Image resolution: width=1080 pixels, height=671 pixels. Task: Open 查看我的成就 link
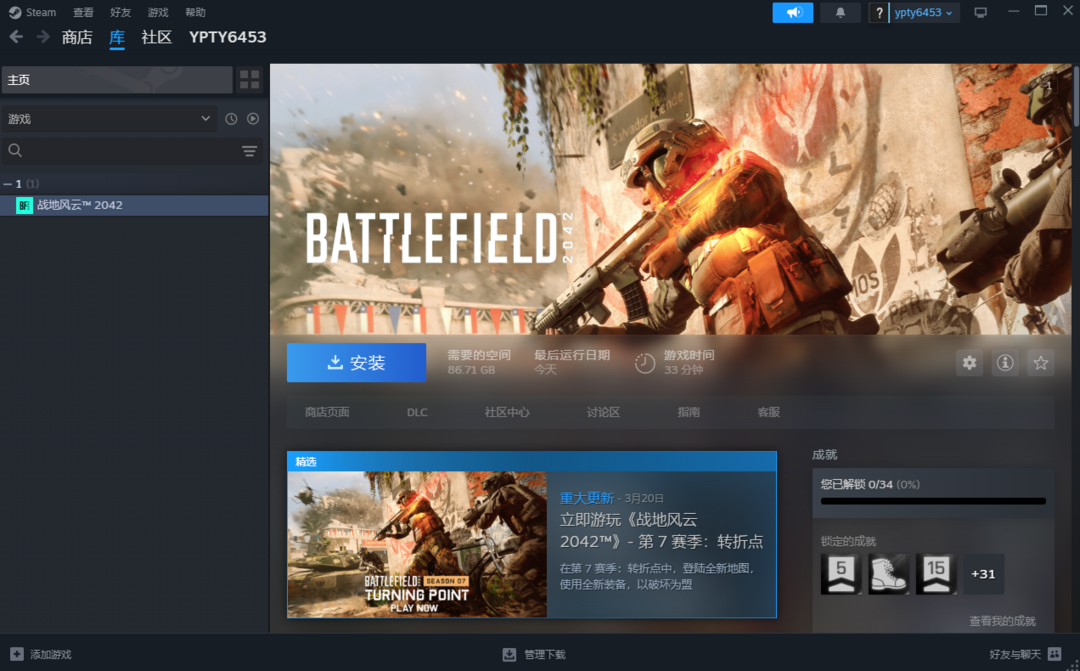[x=1002, y=621]
